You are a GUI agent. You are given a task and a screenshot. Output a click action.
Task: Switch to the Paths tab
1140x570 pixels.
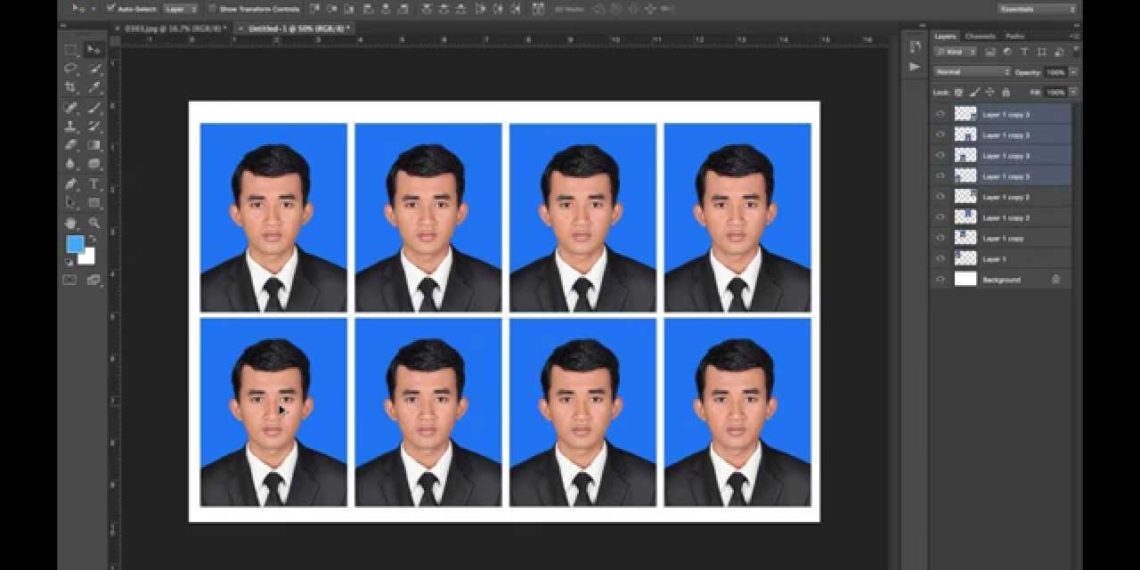point(1014,36)
